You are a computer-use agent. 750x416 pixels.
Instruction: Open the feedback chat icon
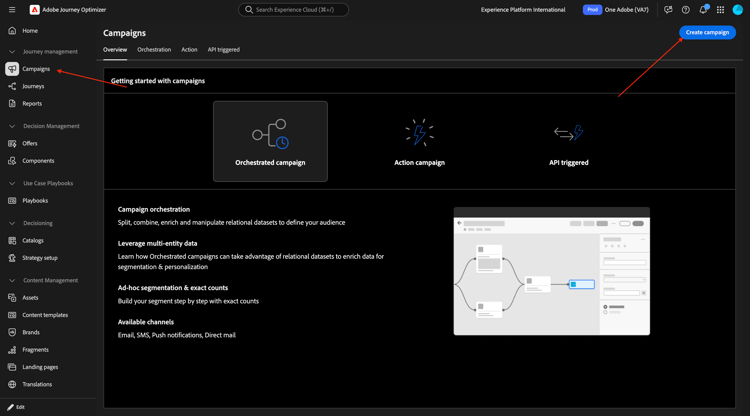tap(668, 10)
